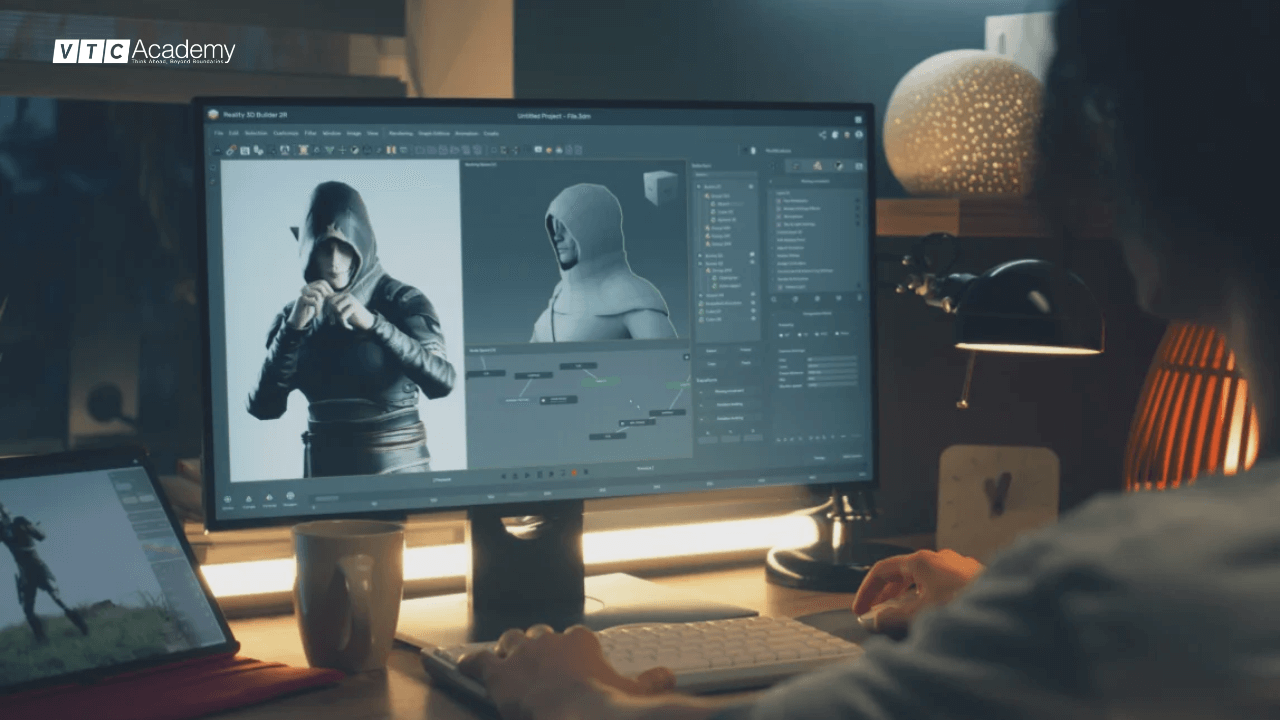Expand the first row under the Transform section

(x=728, y=391)
